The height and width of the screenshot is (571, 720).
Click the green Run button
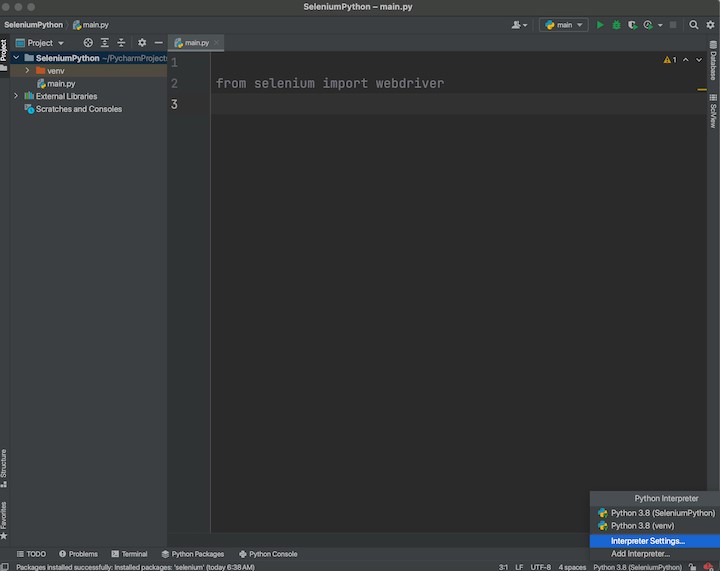pos(600,25)
